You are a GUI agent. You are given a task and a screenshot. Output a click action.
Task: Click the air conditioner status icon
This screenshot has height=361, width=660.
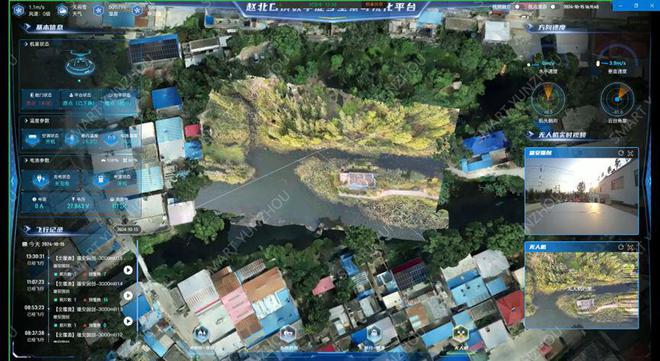[x=32, y=139]
